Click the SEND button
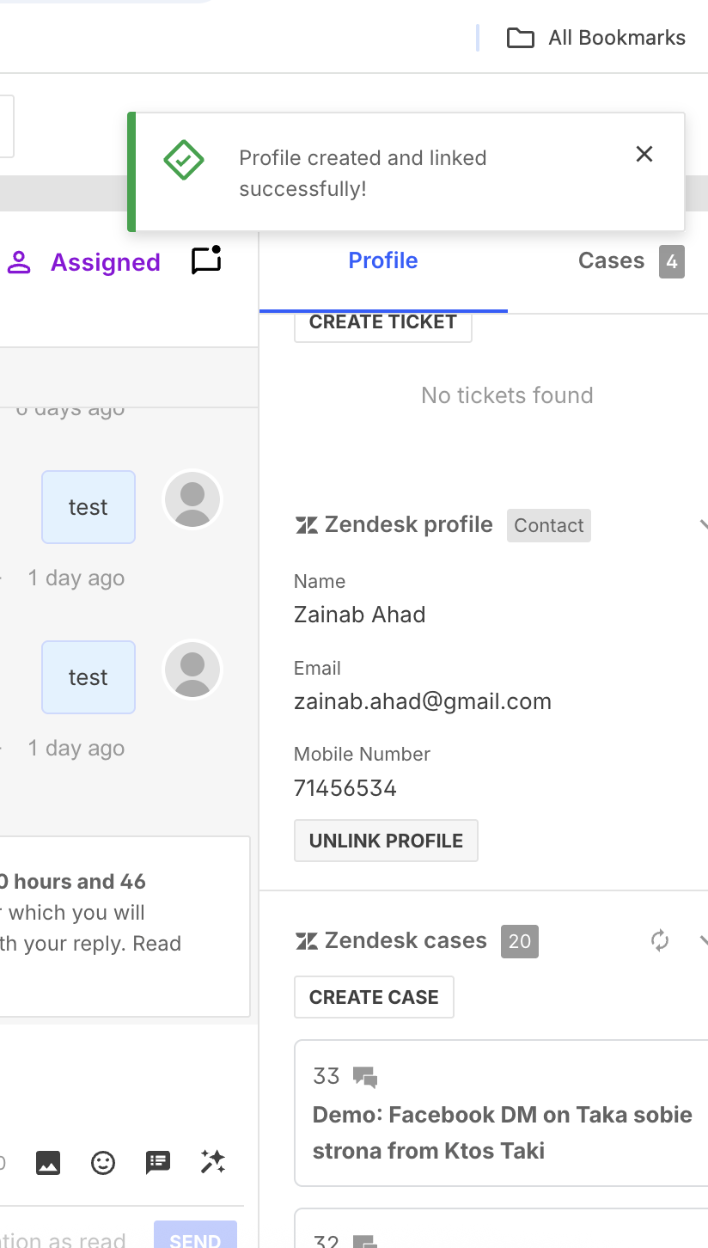Viewport: 708px width, 1248px height. coord(195,1236)
